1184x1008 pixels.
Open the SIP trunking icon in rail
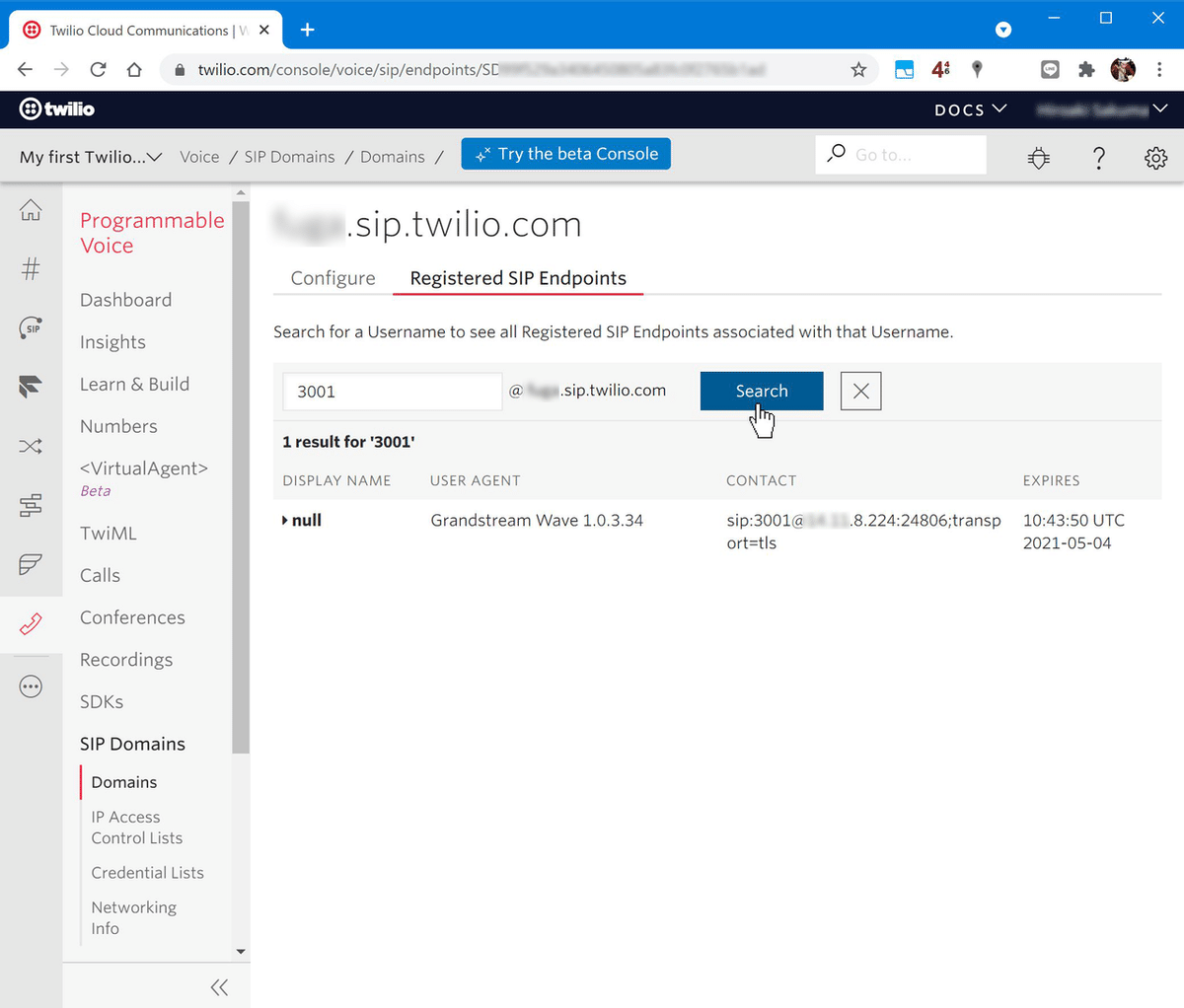coord(31,327)
